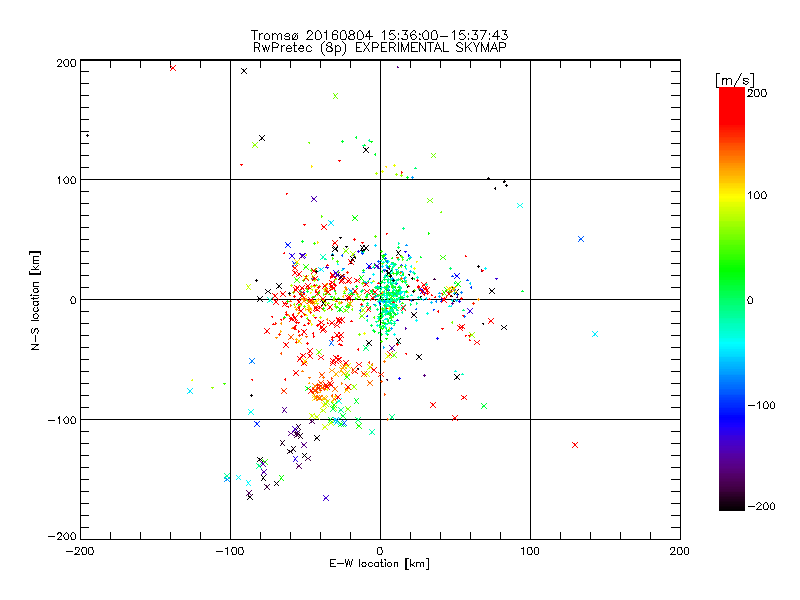Click the '-100' tick label on the E-W axis
Viewport: 800px width, 600px height.
pyautogui.click(x=230, y=551)
